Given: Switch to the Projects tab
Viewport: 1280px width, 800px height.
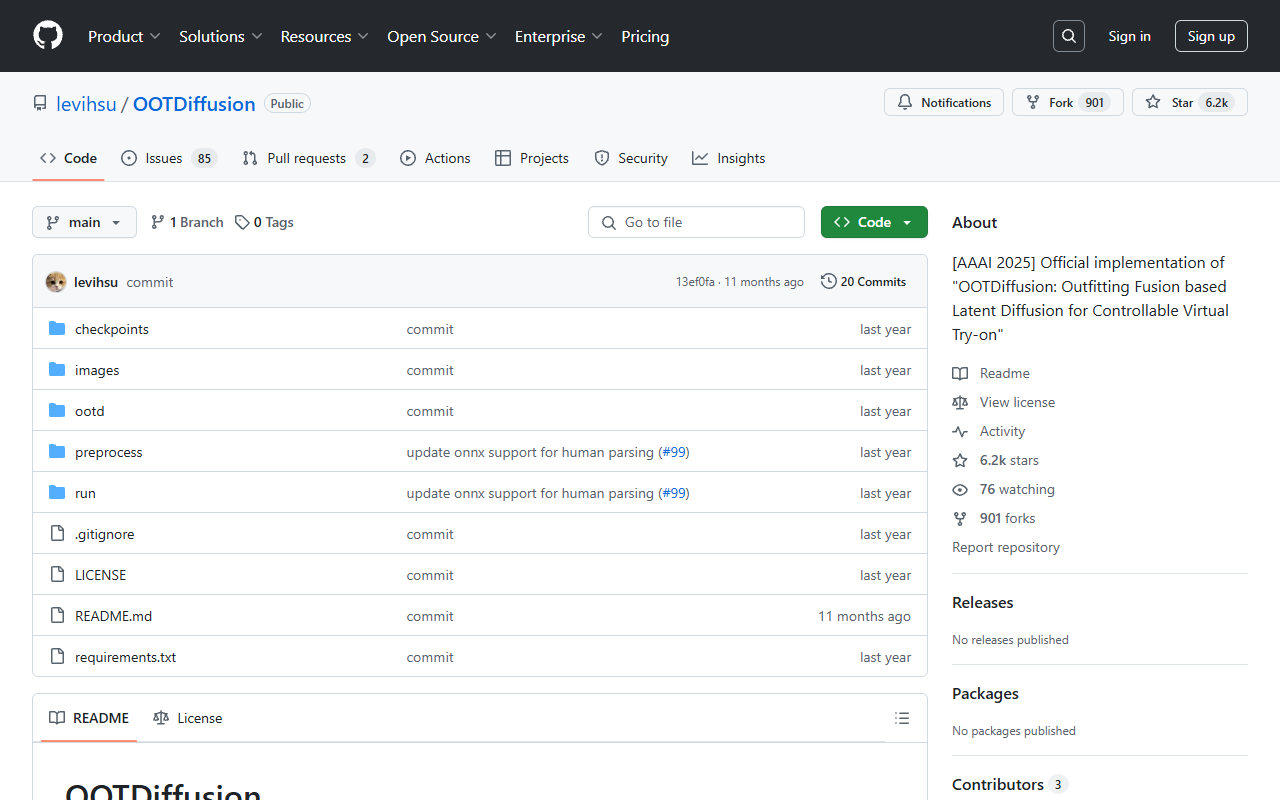Looking at the screenshot, I should pos(531,158).
